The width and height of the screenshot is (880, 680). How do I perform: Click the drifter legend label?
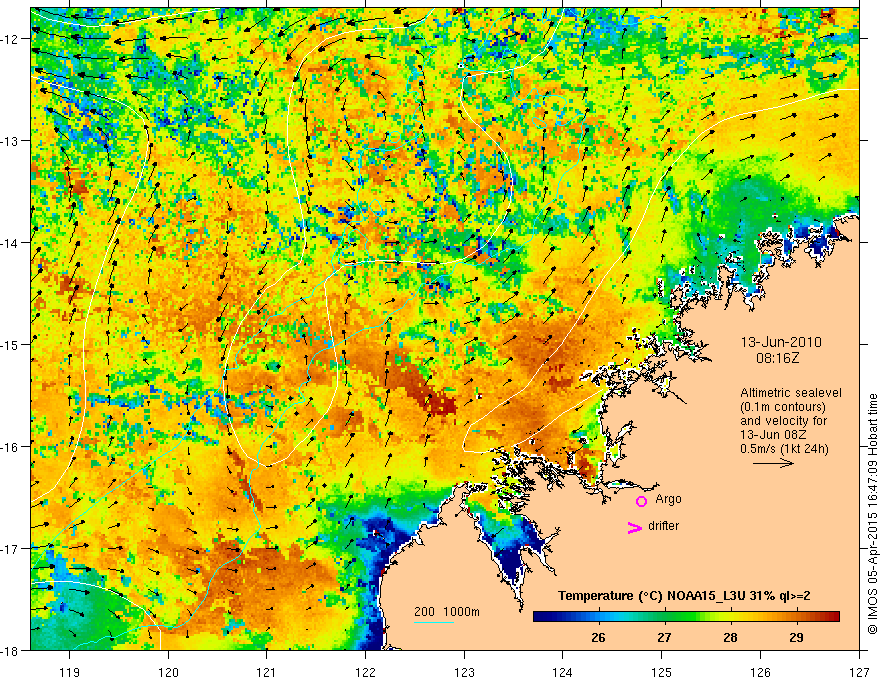[x=663, y=526]
